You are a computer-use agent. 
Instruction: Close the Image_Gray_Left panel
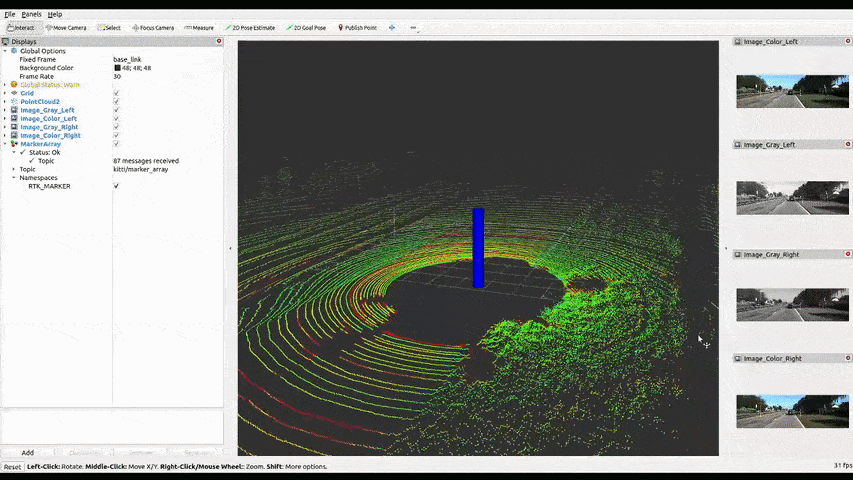coord(848,144)
